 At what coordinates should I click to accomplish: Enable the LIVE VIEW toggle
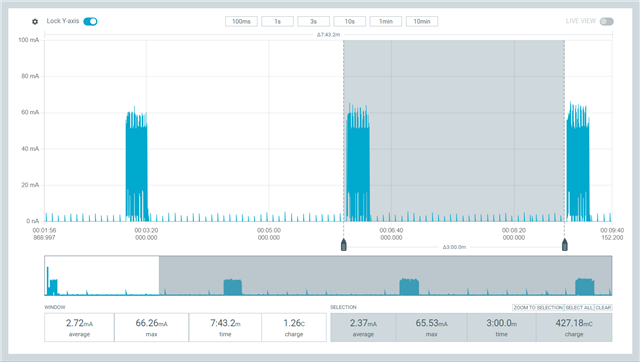[x=607, y=21]
